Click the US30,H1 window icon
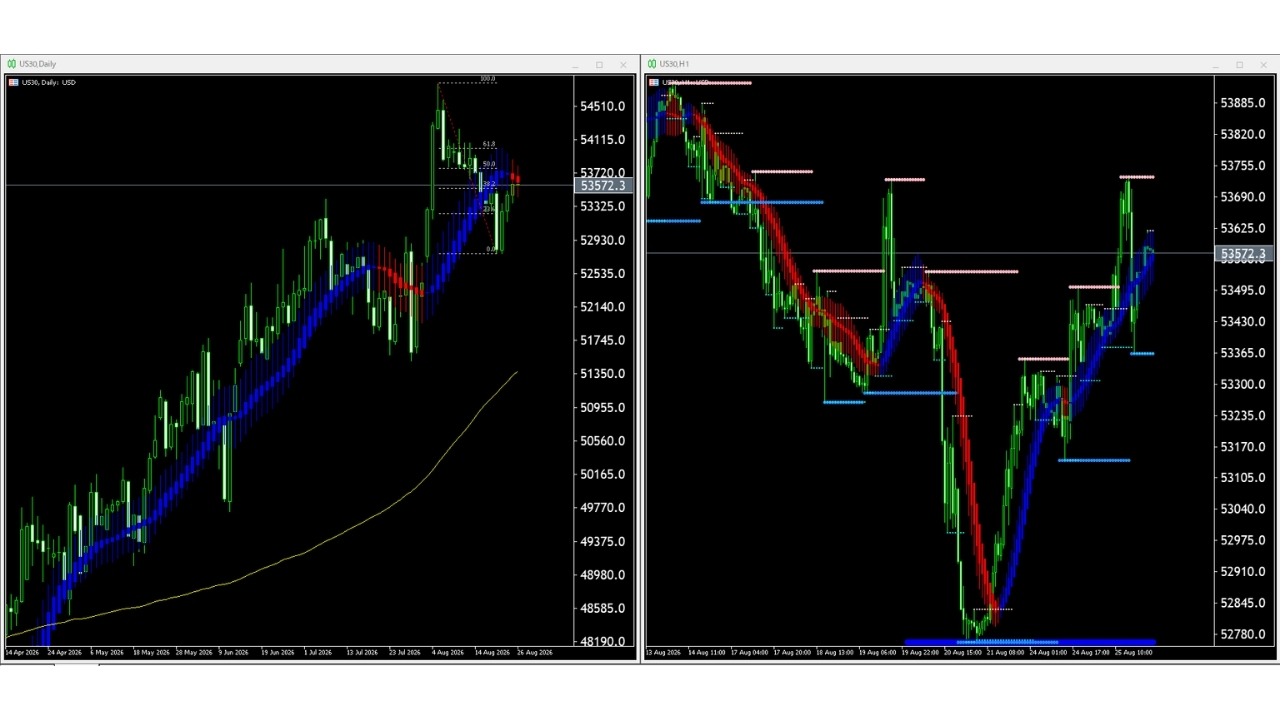This screenshot has height=720, width=1280. coord(652,64)
